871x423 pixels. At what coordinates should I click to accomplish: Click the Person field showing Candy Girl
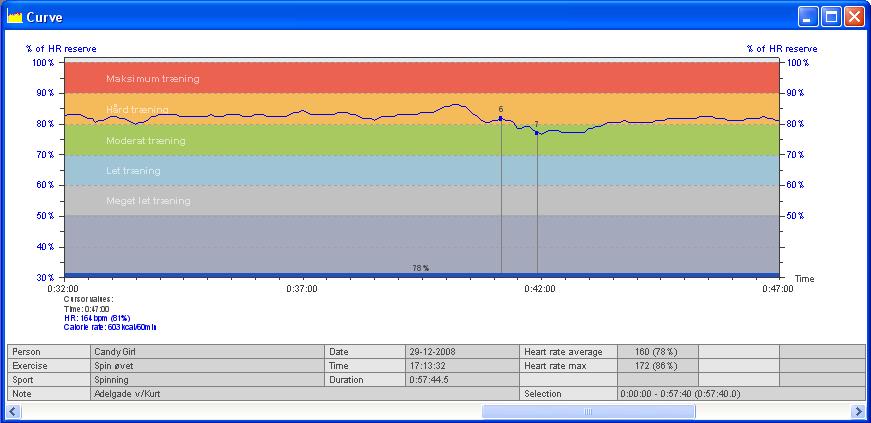tap(207, 352)
